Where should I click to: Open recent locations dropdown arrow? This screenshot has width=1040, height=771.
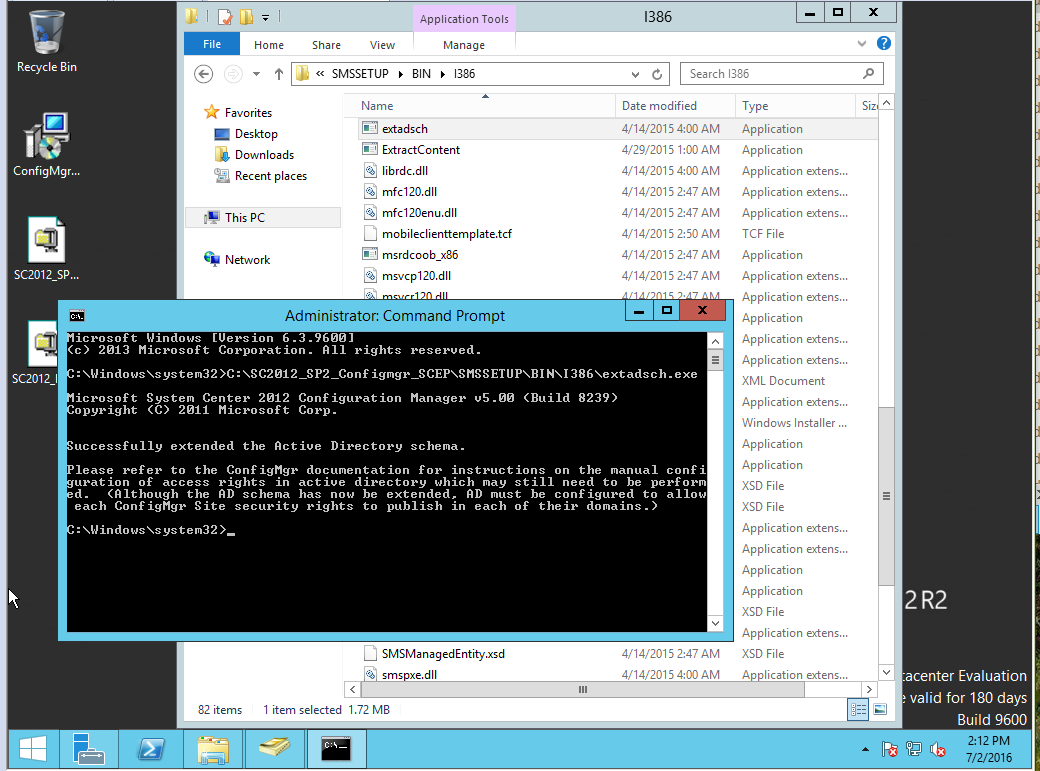pyautogui.click(x=256, y=74)
